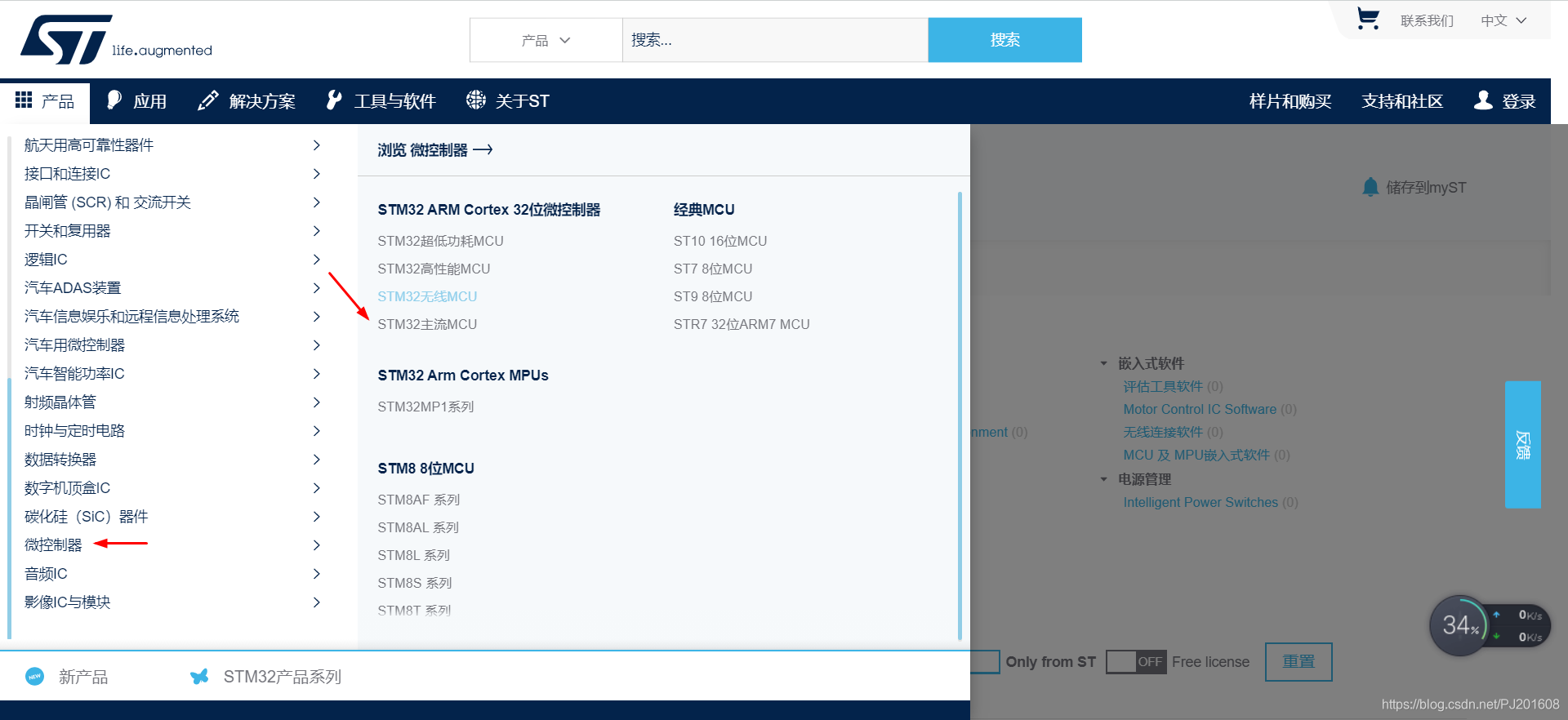This screenshot has width=1568, height=720.
Task: Click the pencil icon beside 解决方案
Action: tap(208, 100)
